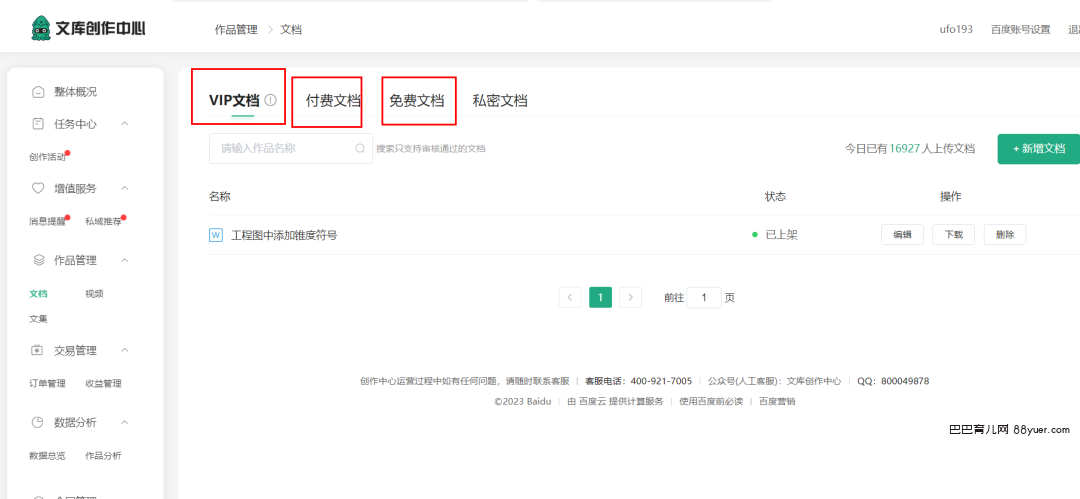Click the QQ：800049878 text
Image resolution: width=1080 pixels, height=499 pixels.
pos(893,381)
